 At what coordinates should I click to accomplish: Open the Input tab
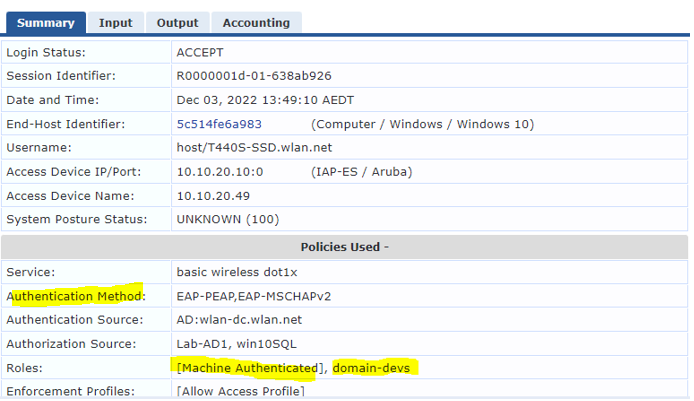pos(115,22)
